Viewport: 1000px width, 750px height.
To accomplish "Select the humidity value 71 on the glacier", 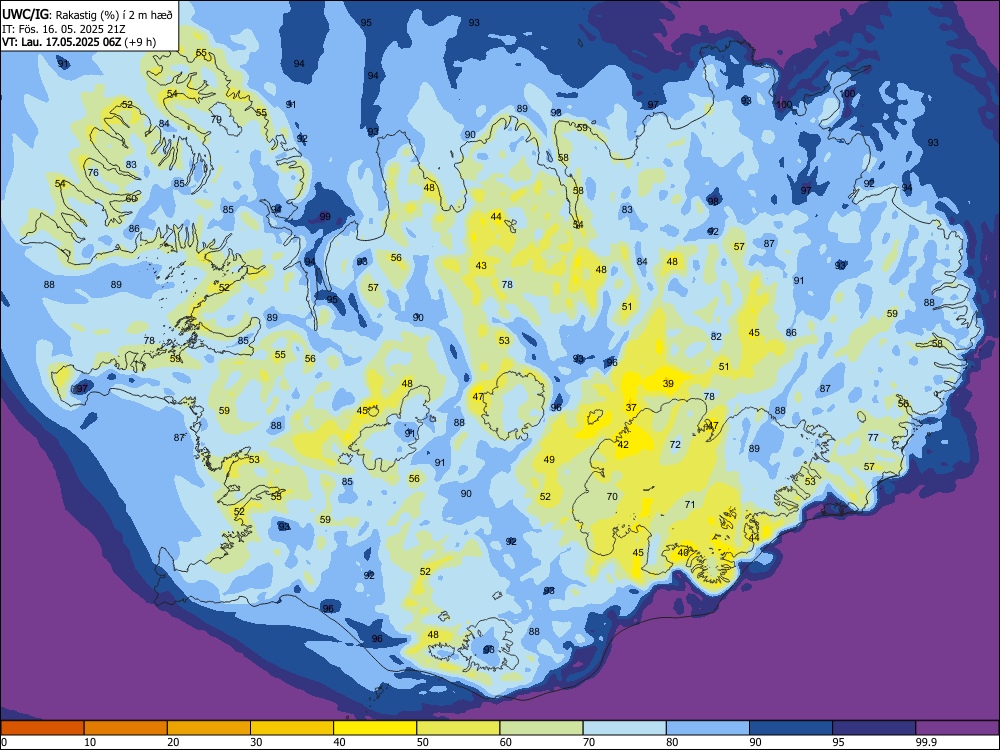I will pyautogui.click(x=689, y=504).
